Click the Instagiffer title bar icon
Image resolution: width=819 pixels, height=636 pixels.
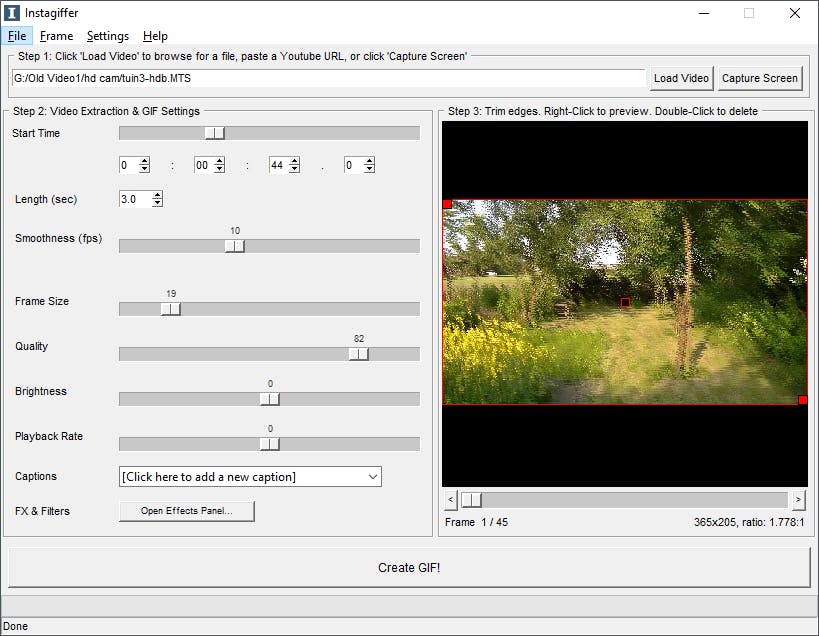pyautogui.click(x=12, y=13)
